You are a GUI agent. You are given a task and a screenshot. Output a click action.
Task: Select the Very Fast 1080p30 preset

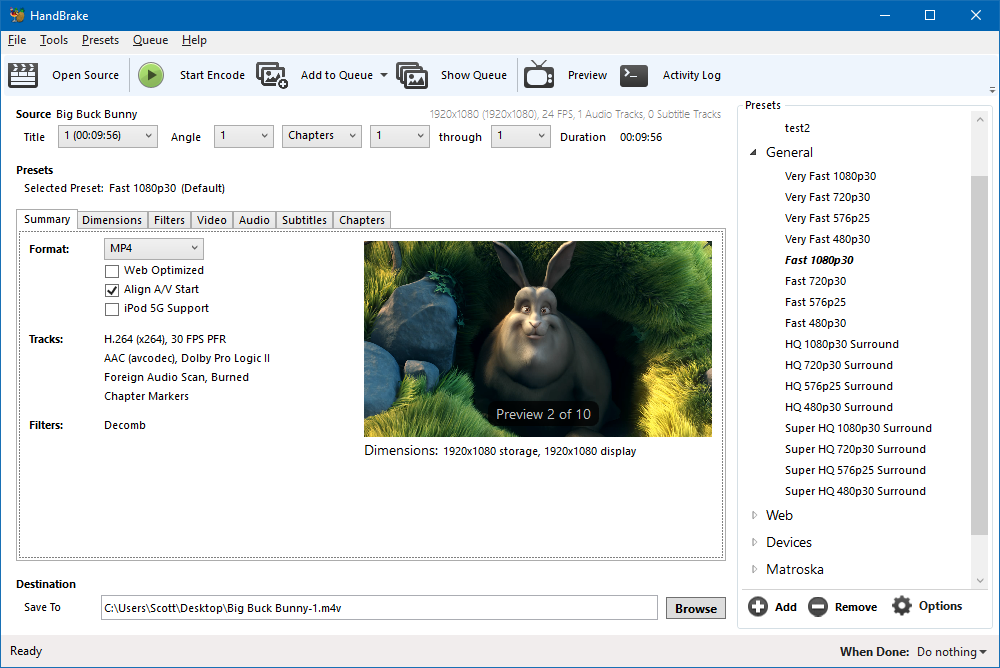830,176
